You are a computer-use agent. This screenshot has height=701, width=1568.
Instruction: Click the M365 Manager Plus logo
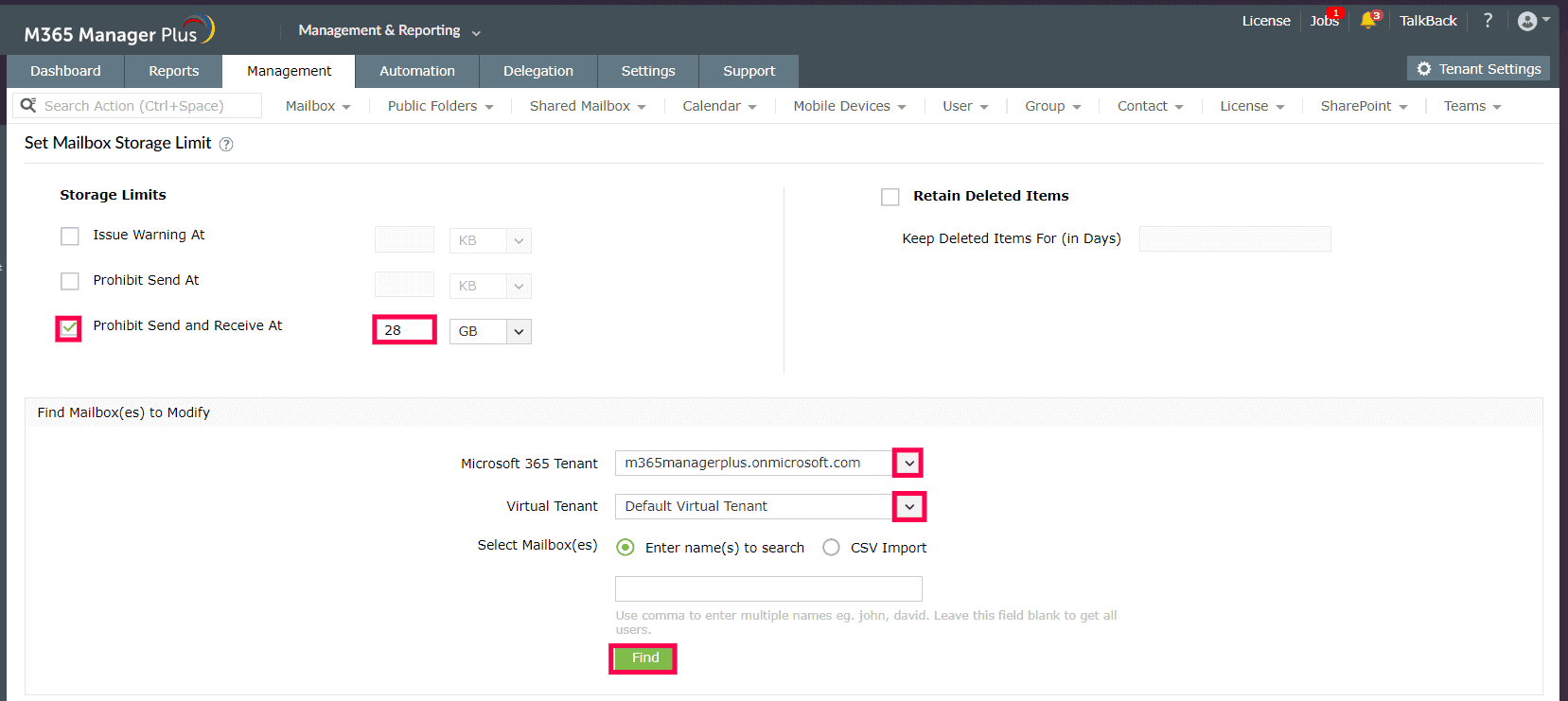pyautogui.click(x=119, y=31)
